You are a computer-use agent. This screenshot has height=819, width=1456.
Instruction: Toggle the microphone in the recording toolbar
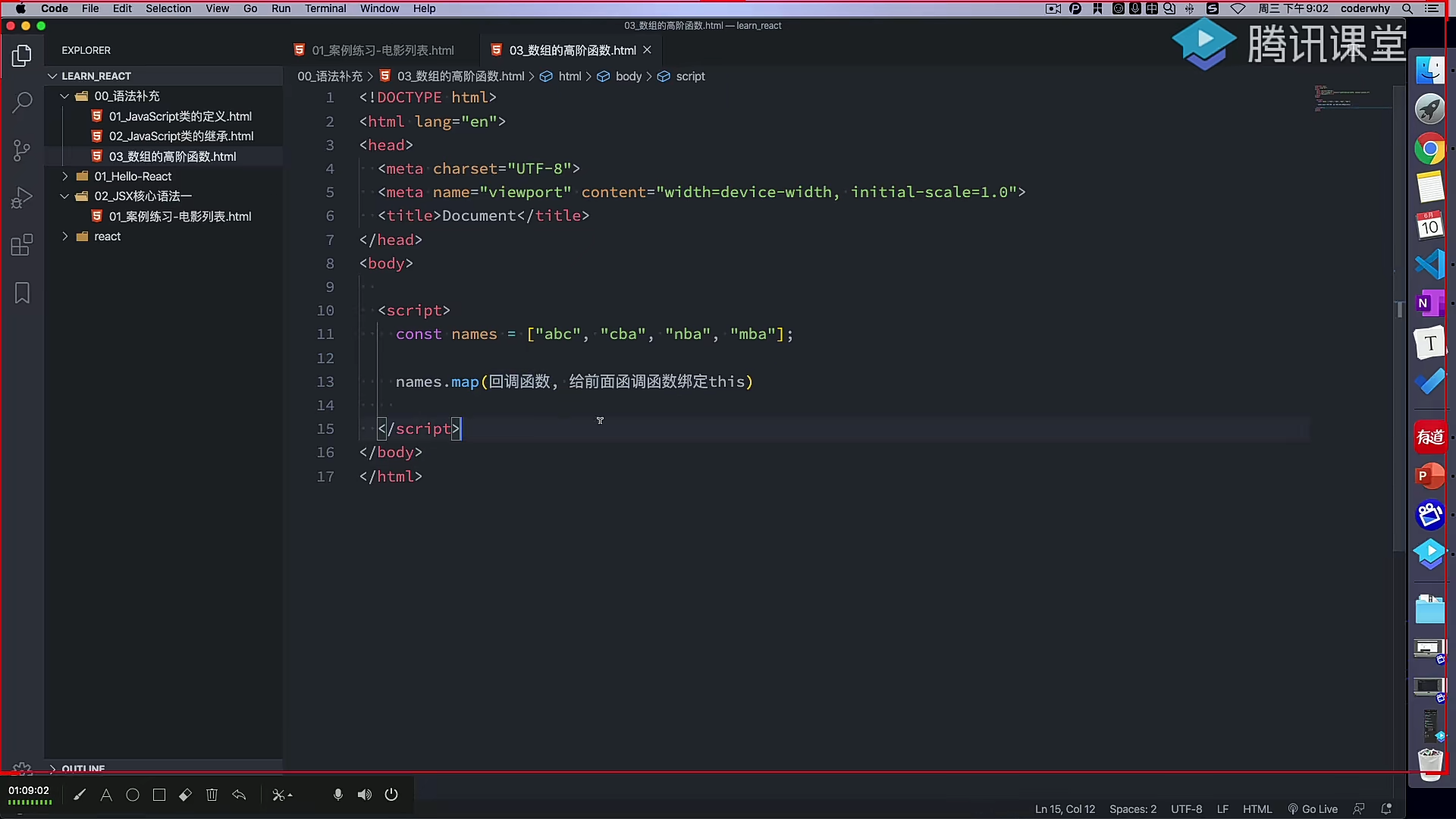(x=338, y=795)
